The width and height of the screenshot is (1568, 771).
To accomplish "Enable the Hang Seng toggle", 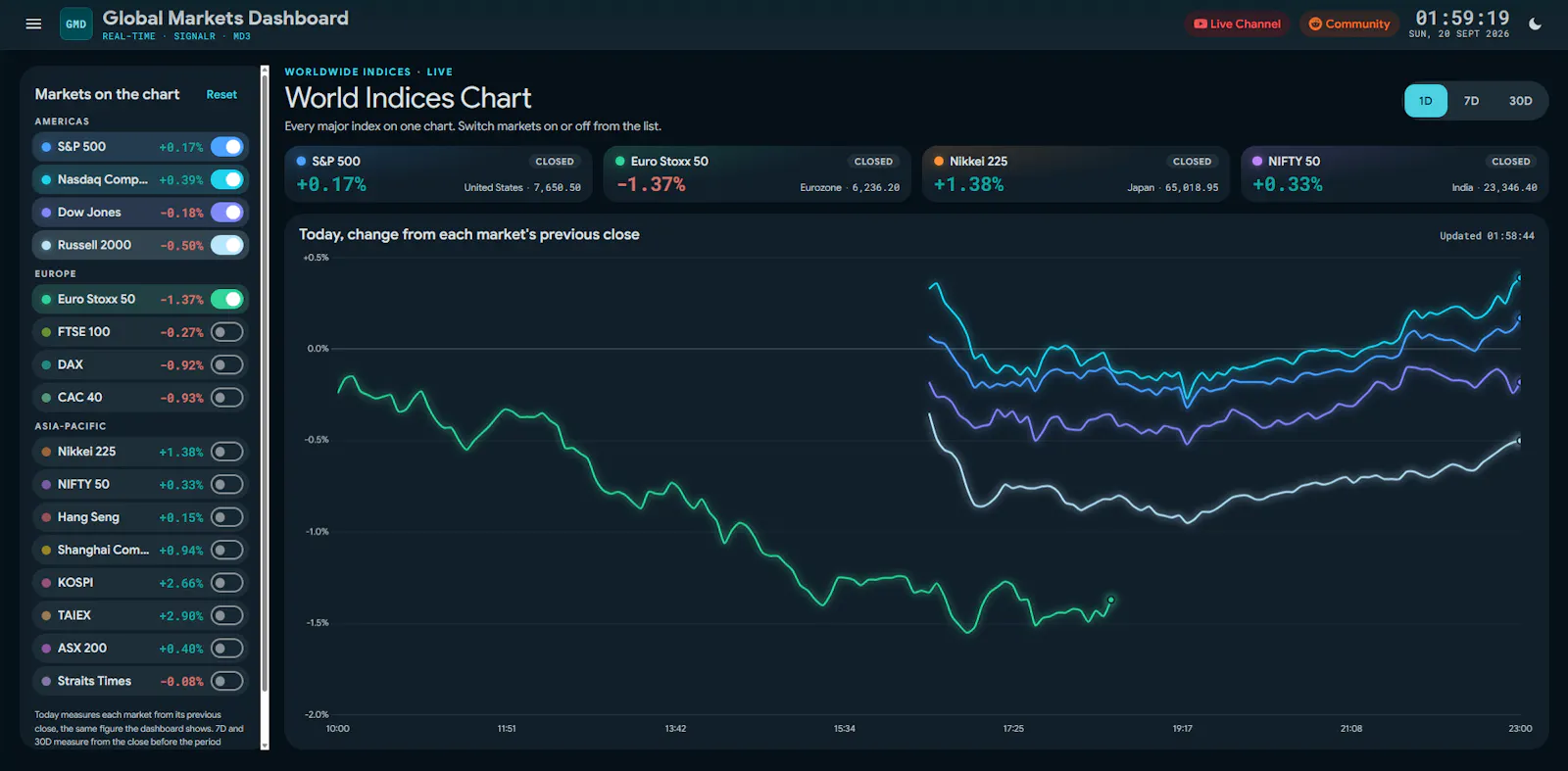I will pyautogui.click(x=227, y=517).
